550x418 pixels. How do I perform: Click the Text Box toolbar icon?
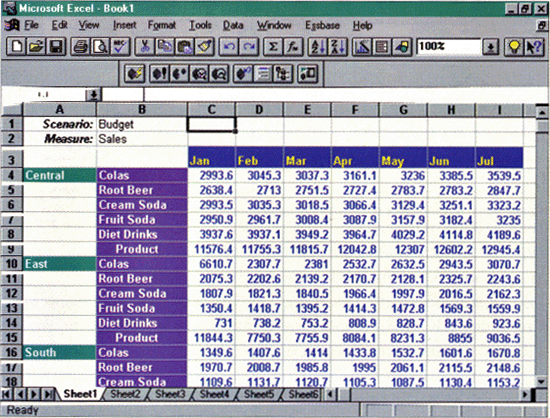382,46
